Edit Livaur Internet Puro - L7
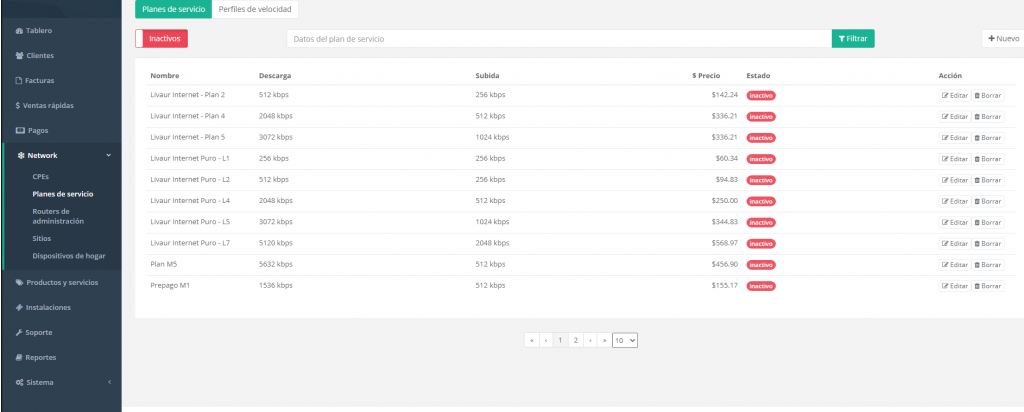 955,244
